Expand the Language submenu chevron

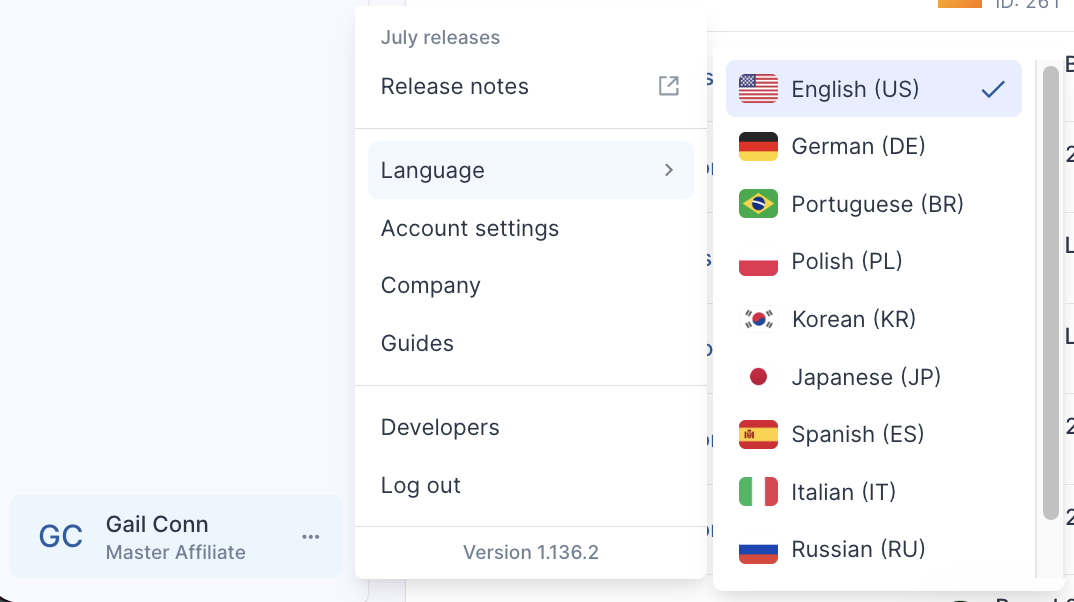(669, 170)
